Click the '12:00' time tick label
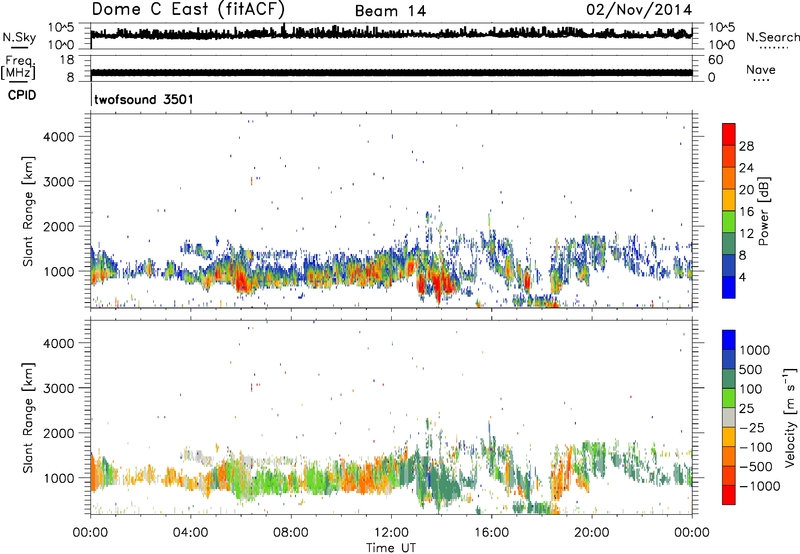This screenshot has height=554, width=800. (x=391, y=533)
